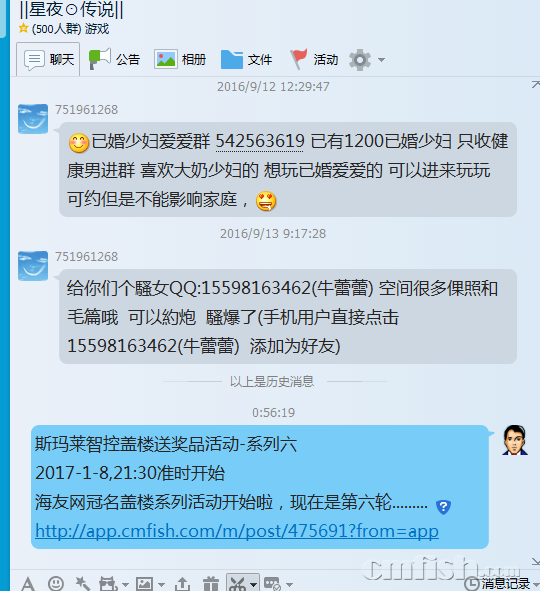Click the group number 542563619 link
Image resolution: width=540 pixels, height=591 pixels.
pyautogui.click(x=260, y=141)
